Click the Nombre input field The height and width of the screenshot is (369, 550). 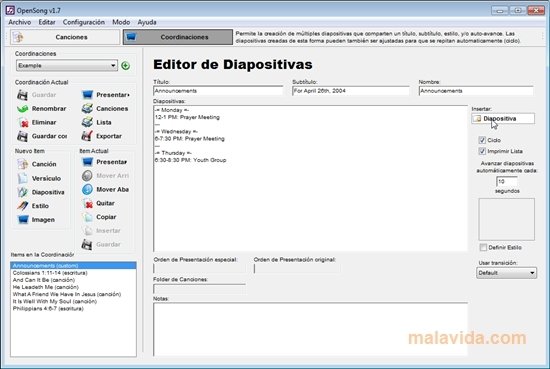click(476, 91)
